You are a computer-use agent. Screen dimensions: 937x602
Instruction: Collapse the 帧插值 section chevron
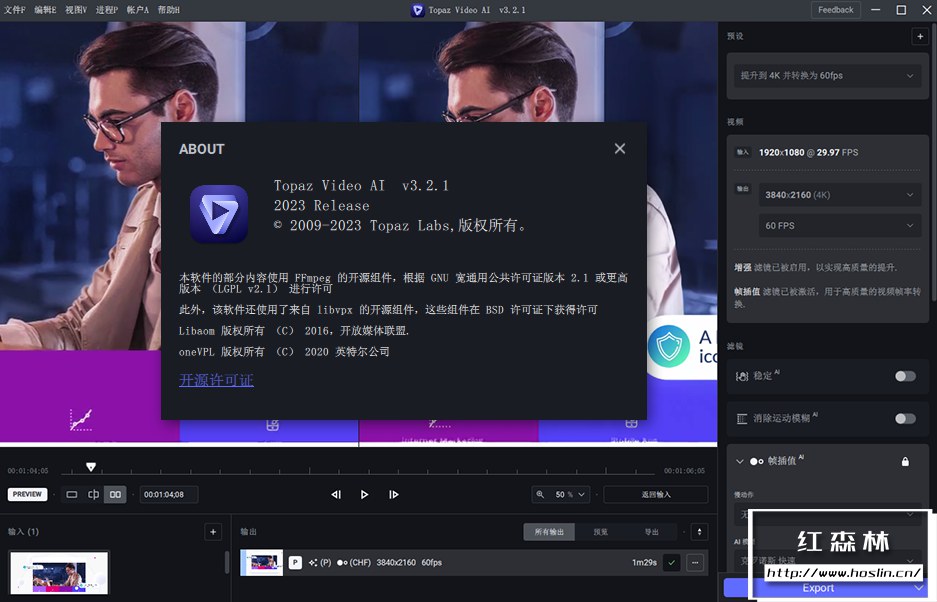coord(740,461)
